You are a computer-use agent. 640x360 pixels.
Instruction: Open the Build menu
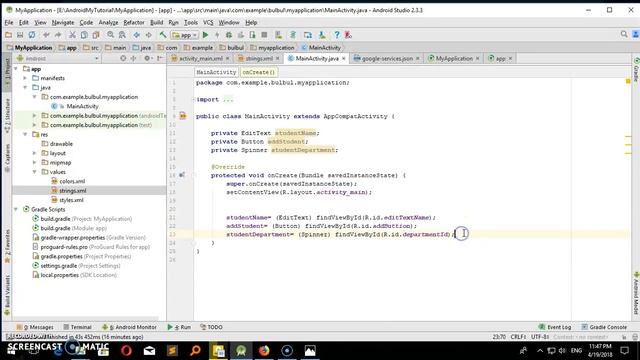[156, 22]
